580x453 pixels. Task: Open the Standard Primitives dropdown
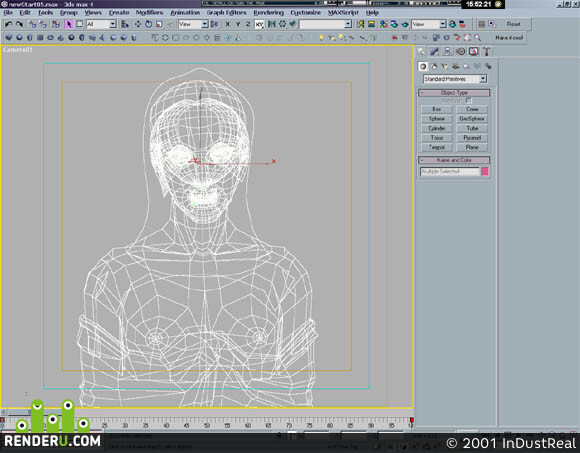click(455, 79)
